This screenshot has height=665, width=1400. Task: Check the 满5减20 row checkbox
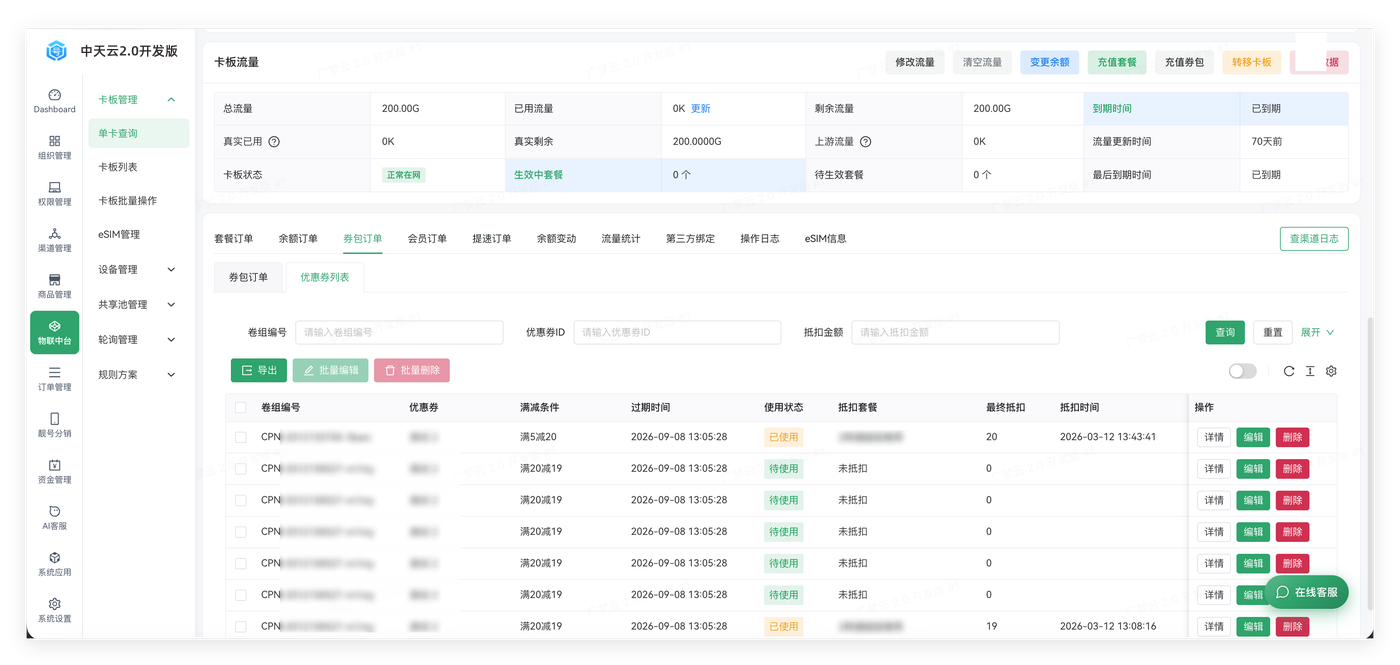click(x=240, y=437)
